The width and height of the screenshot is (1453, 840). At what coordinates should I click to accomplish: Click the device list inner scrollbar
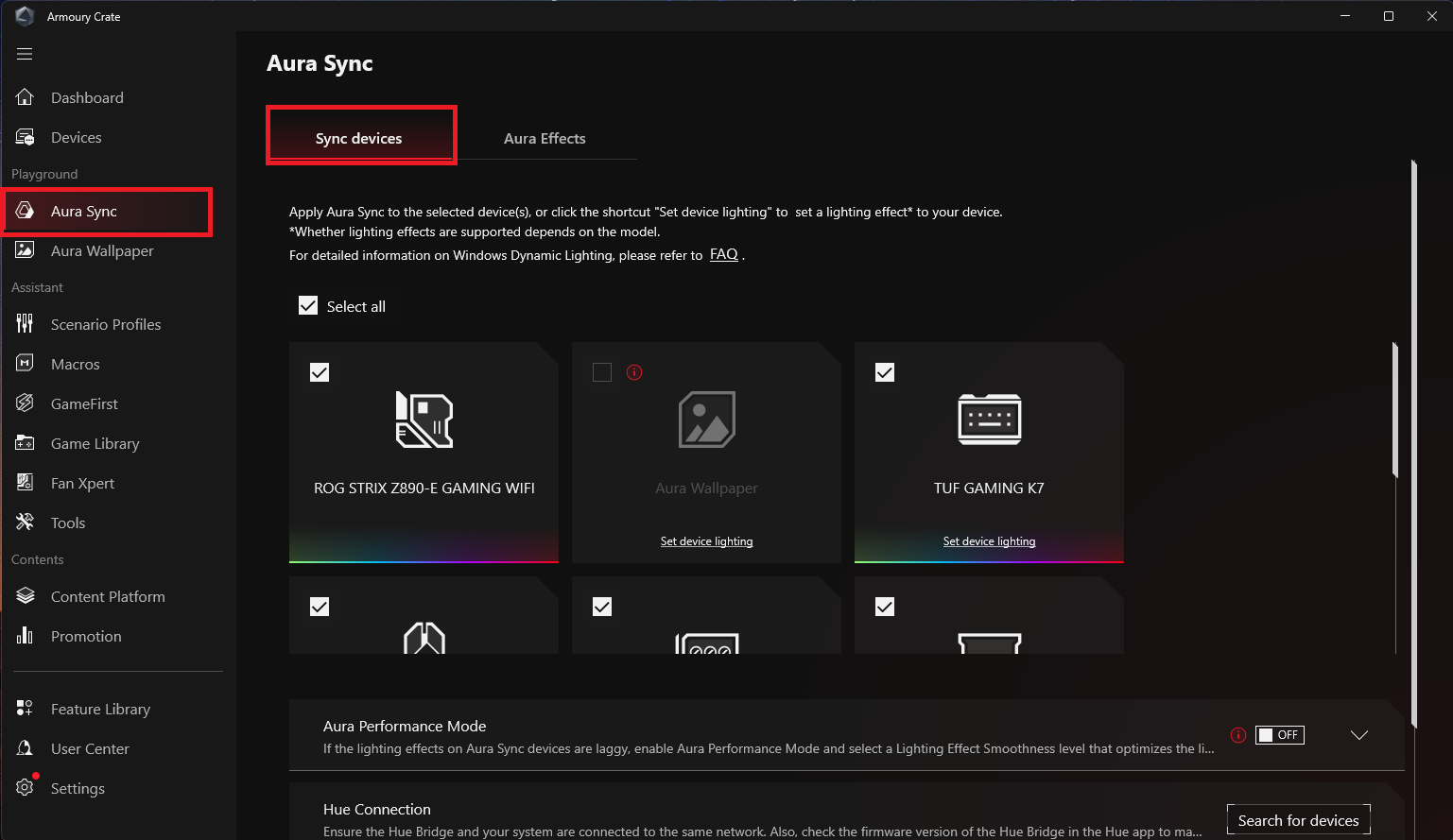click(x=1395, y=411)
